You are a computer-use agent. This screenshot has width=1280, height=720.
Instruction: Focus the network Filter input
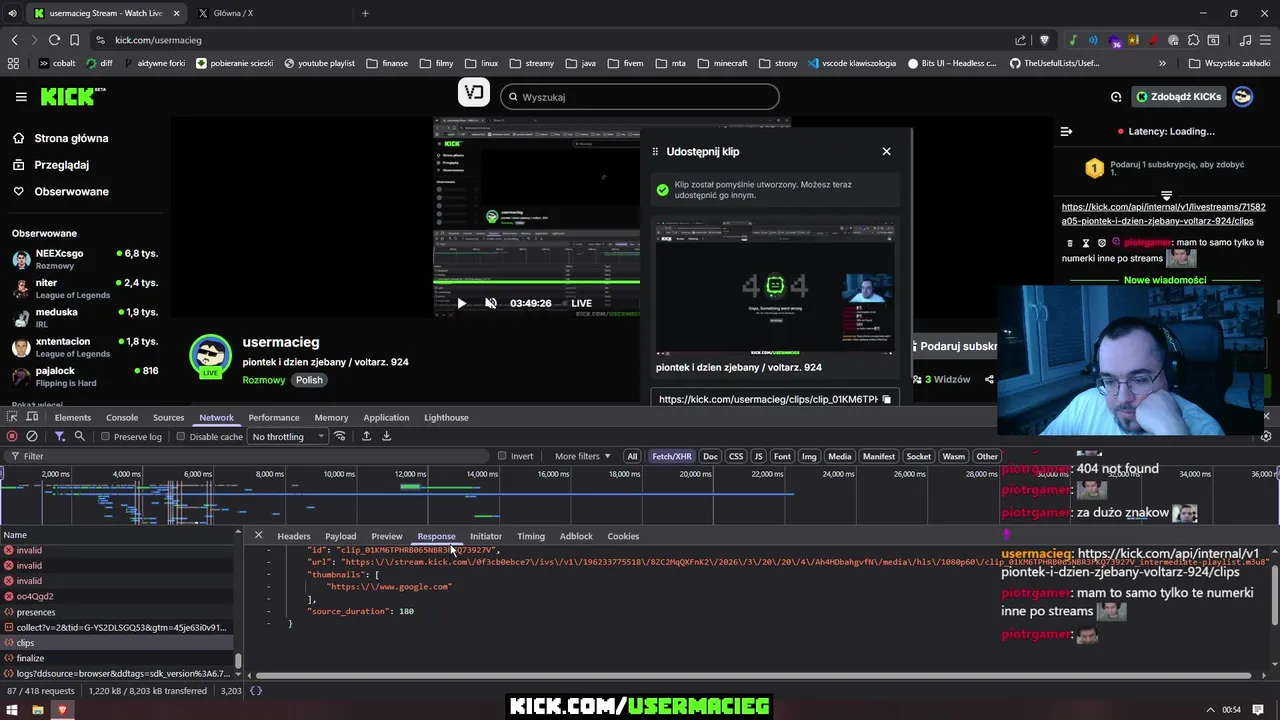pos(250,456)
